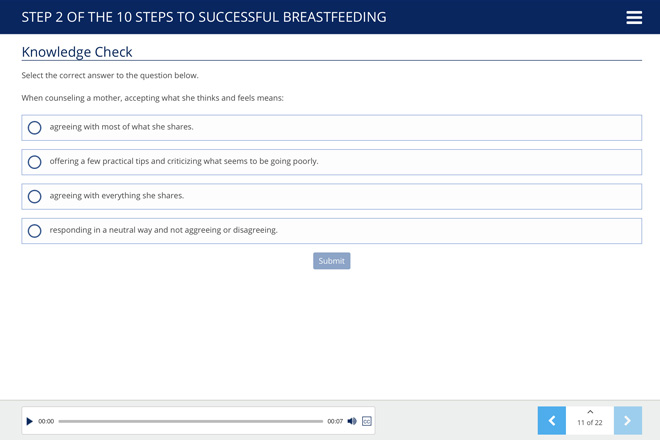Image resolution: width=660 pixels, height=440 pixels.
Task: Click the audio elapsed time 00:00
Action: 46,421
